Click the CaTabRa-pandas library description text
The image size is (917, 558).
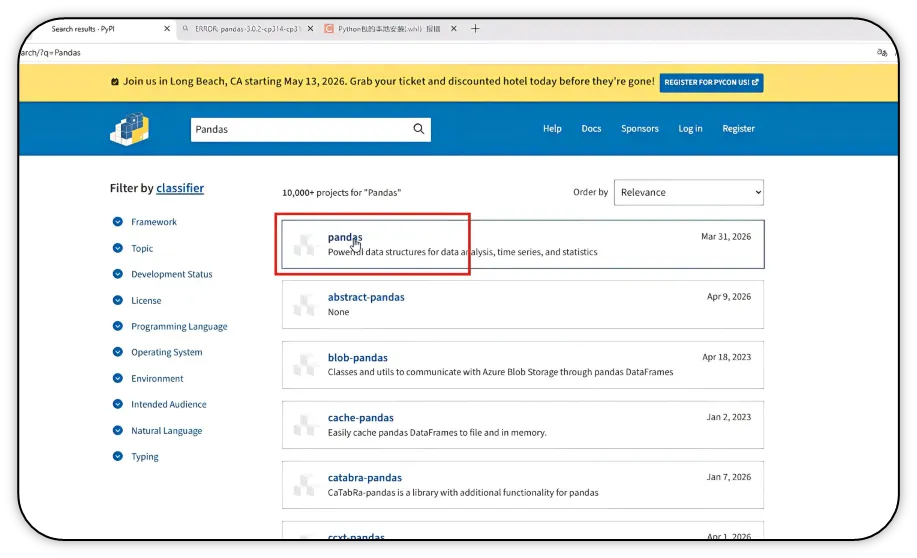coord(463,492)
